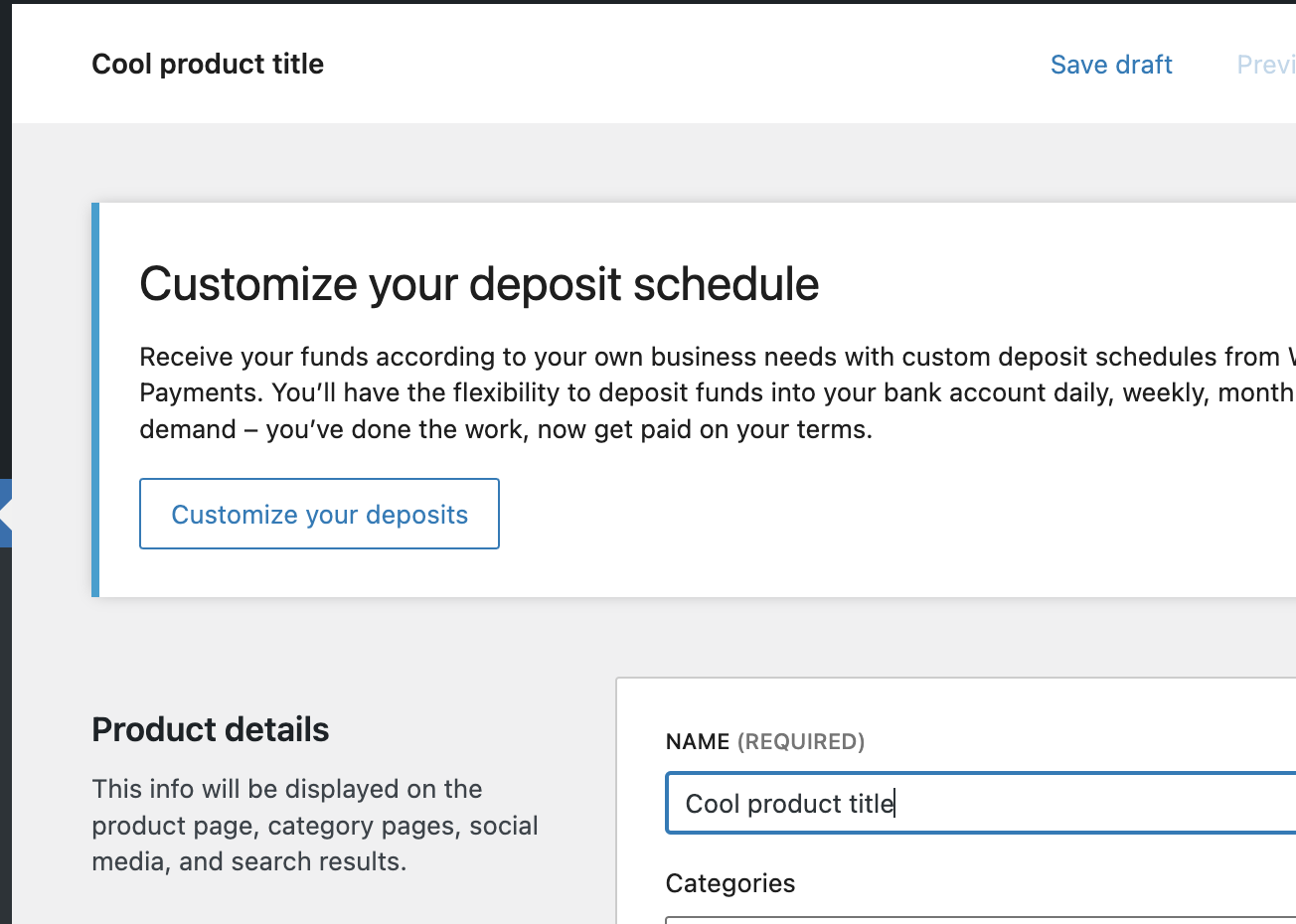
Task: Click the Cool product title header text
Action: click(x=208, y=65)
